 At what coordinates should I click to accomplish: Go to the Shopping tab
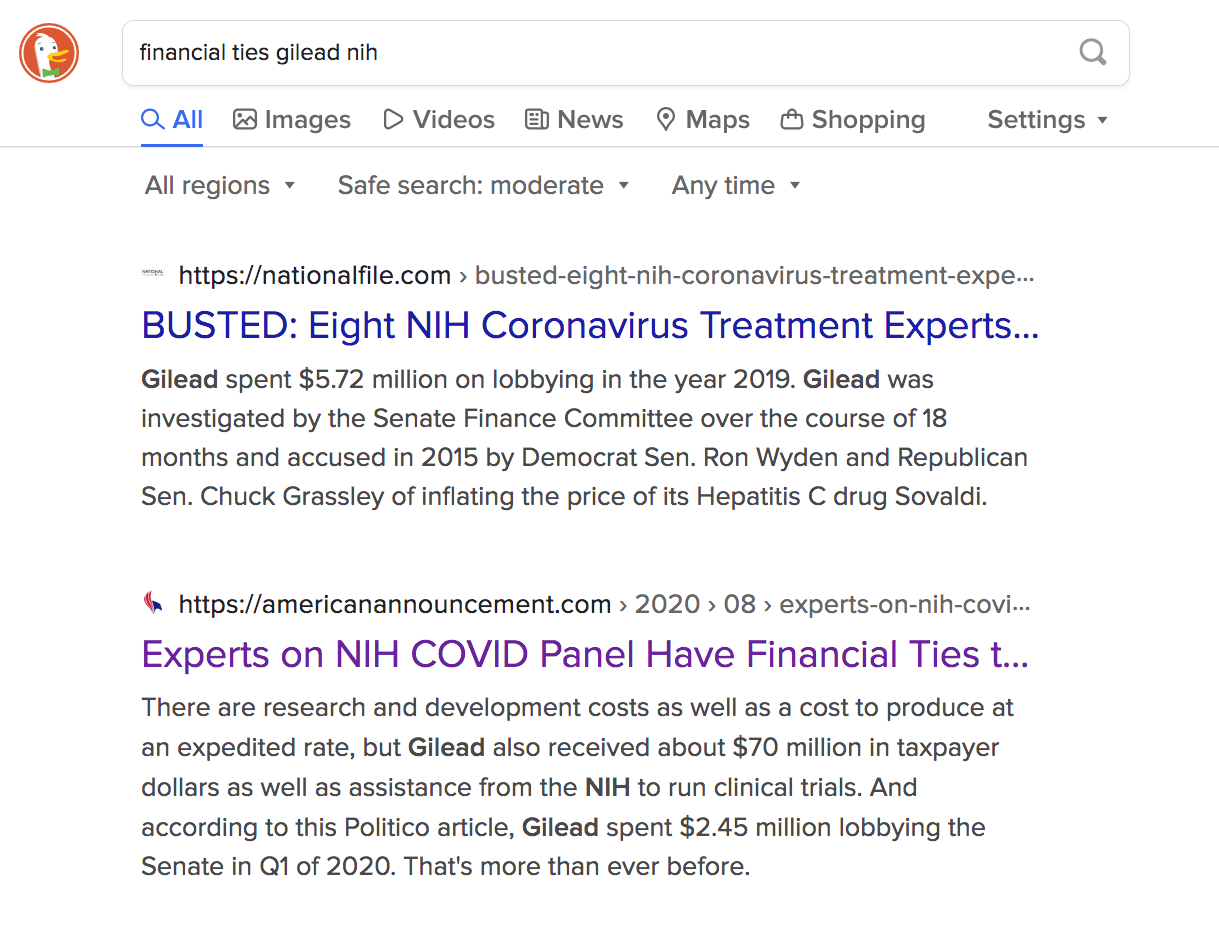[853, 120]
